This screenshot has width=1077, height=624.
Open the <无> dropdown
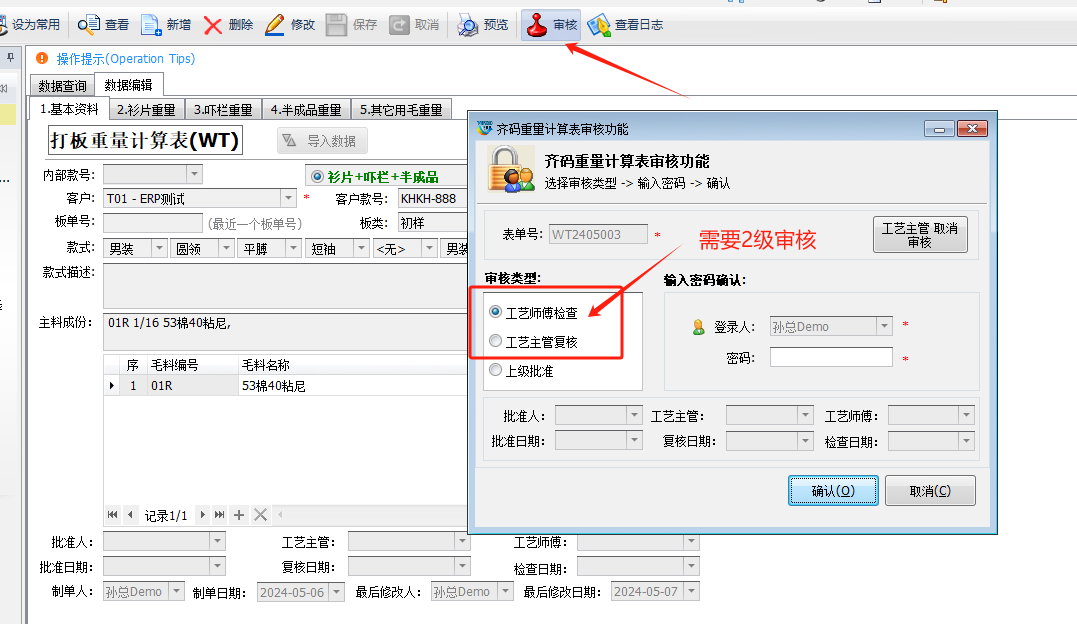pos(429,248)
